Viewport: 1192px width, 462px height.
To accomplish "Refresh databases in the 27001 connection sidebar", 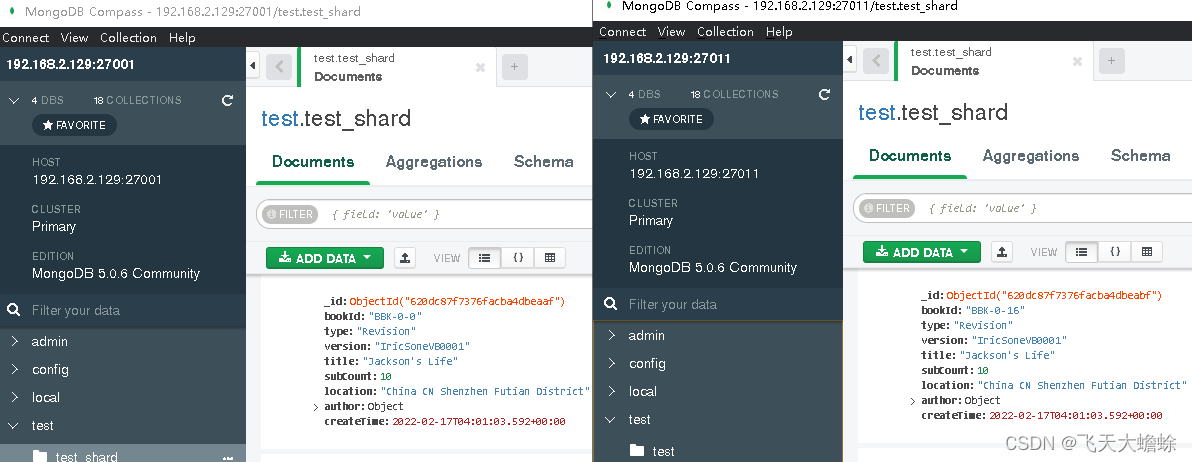I will (227, 101).
